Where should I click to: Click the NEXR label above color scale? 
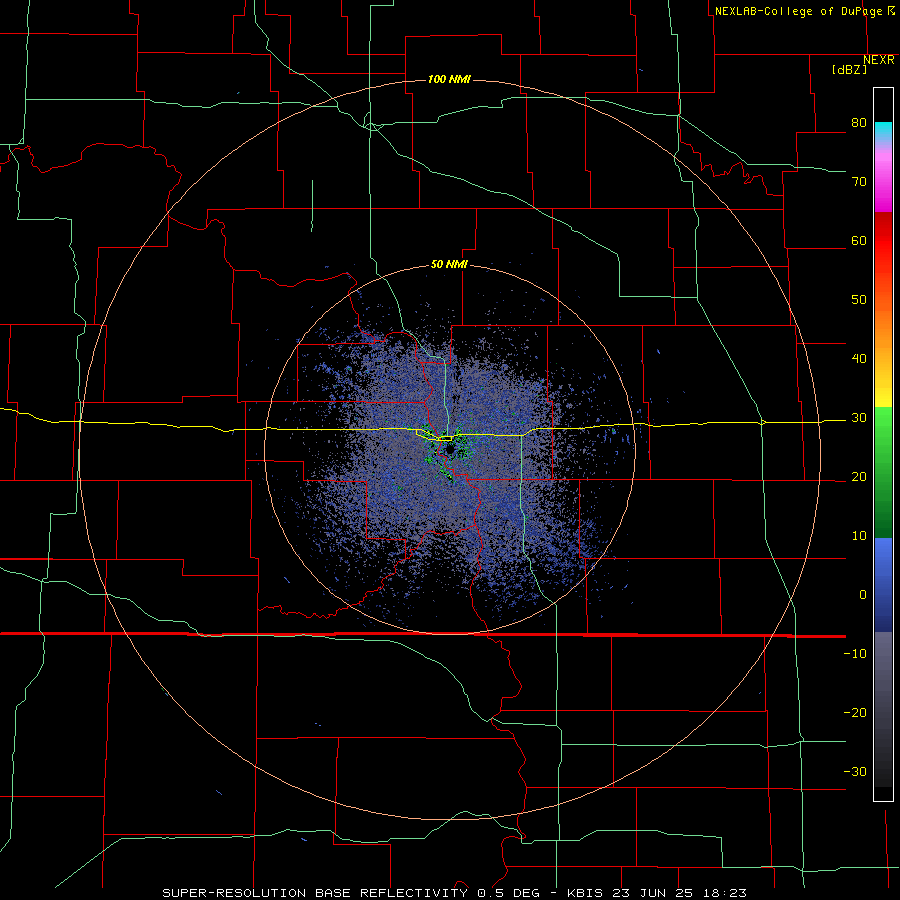[878, 60]
